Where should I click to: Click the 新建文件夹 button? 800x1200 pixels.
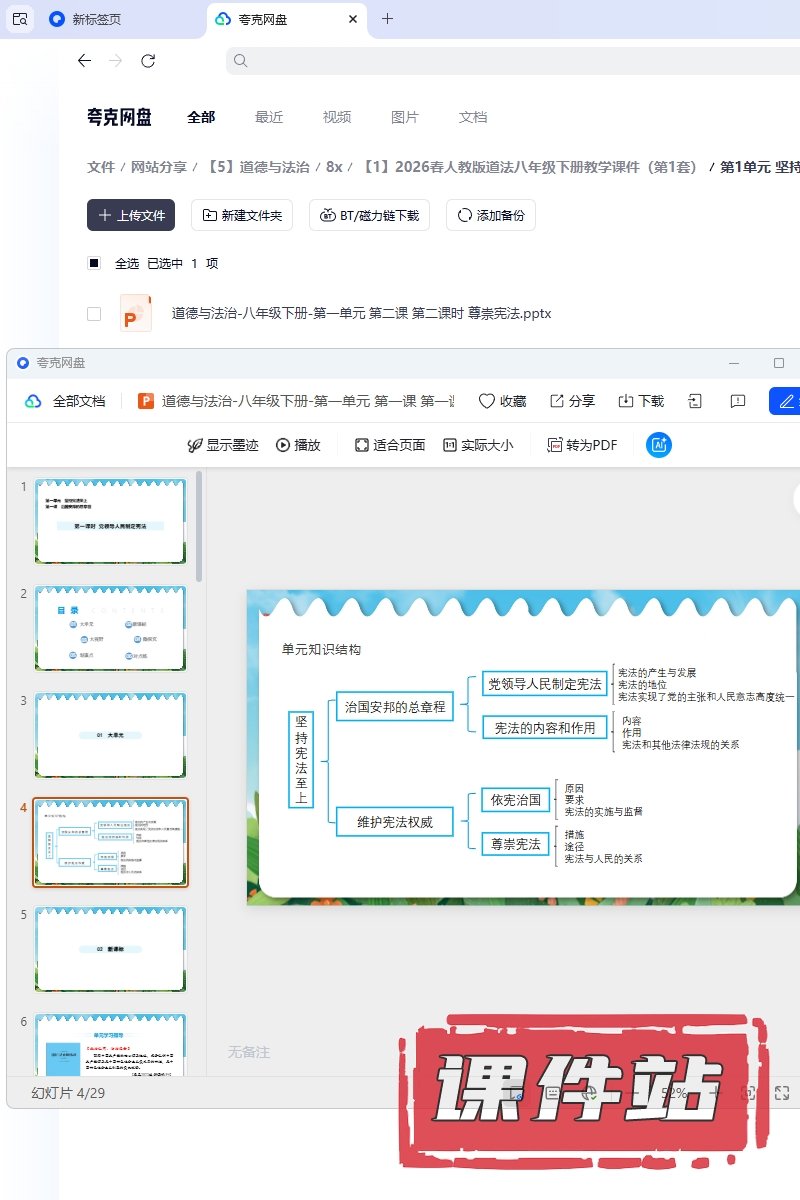pyautogui.click(x=242, y=215)
